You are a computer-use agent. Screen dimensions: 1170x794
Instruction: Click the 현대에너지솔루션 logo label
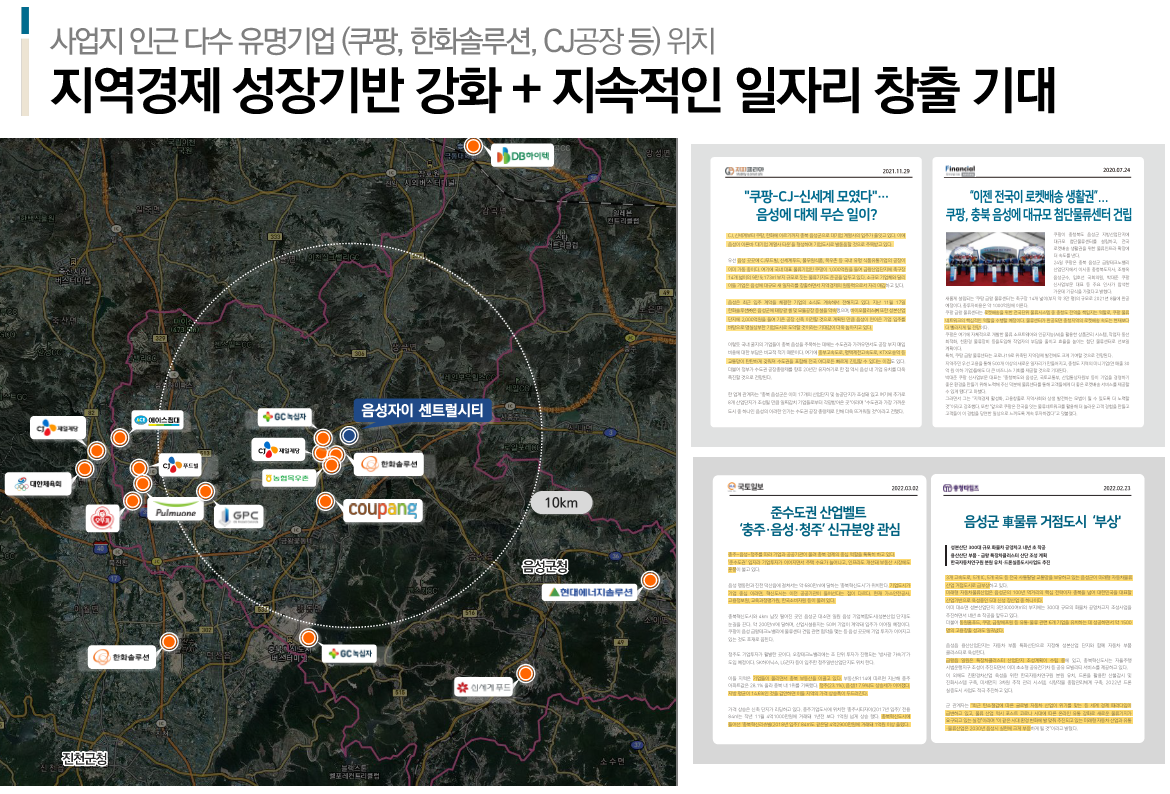[590, 592]
